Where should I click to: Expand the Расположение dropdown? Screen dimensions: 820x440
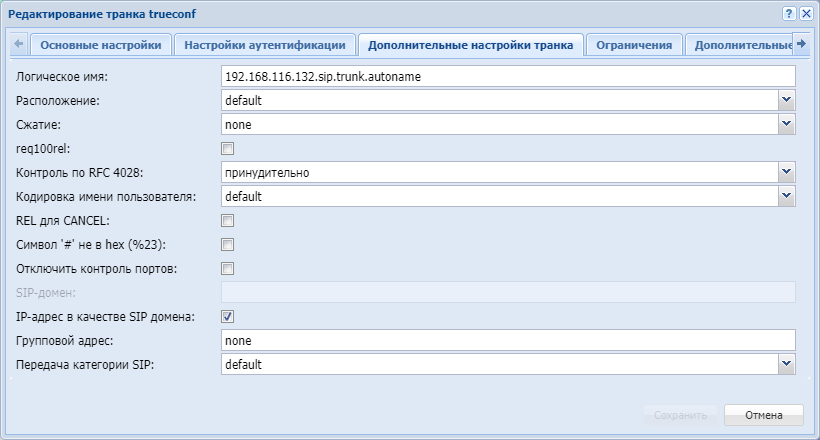(x=787, y=100)
